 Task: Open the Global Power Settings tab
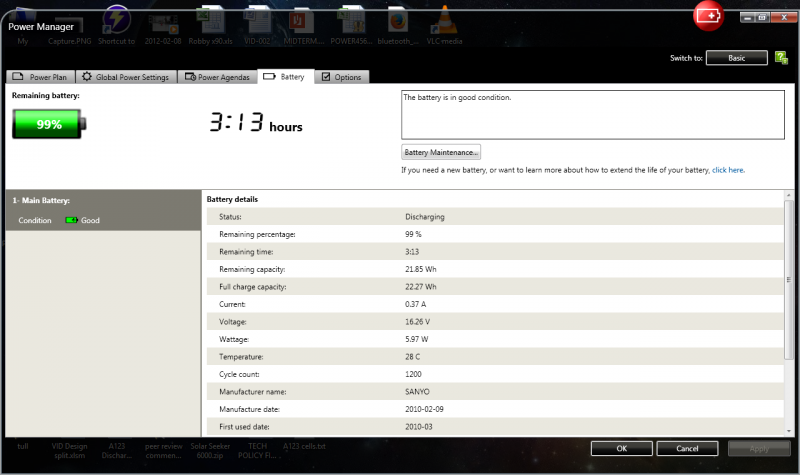126,77
